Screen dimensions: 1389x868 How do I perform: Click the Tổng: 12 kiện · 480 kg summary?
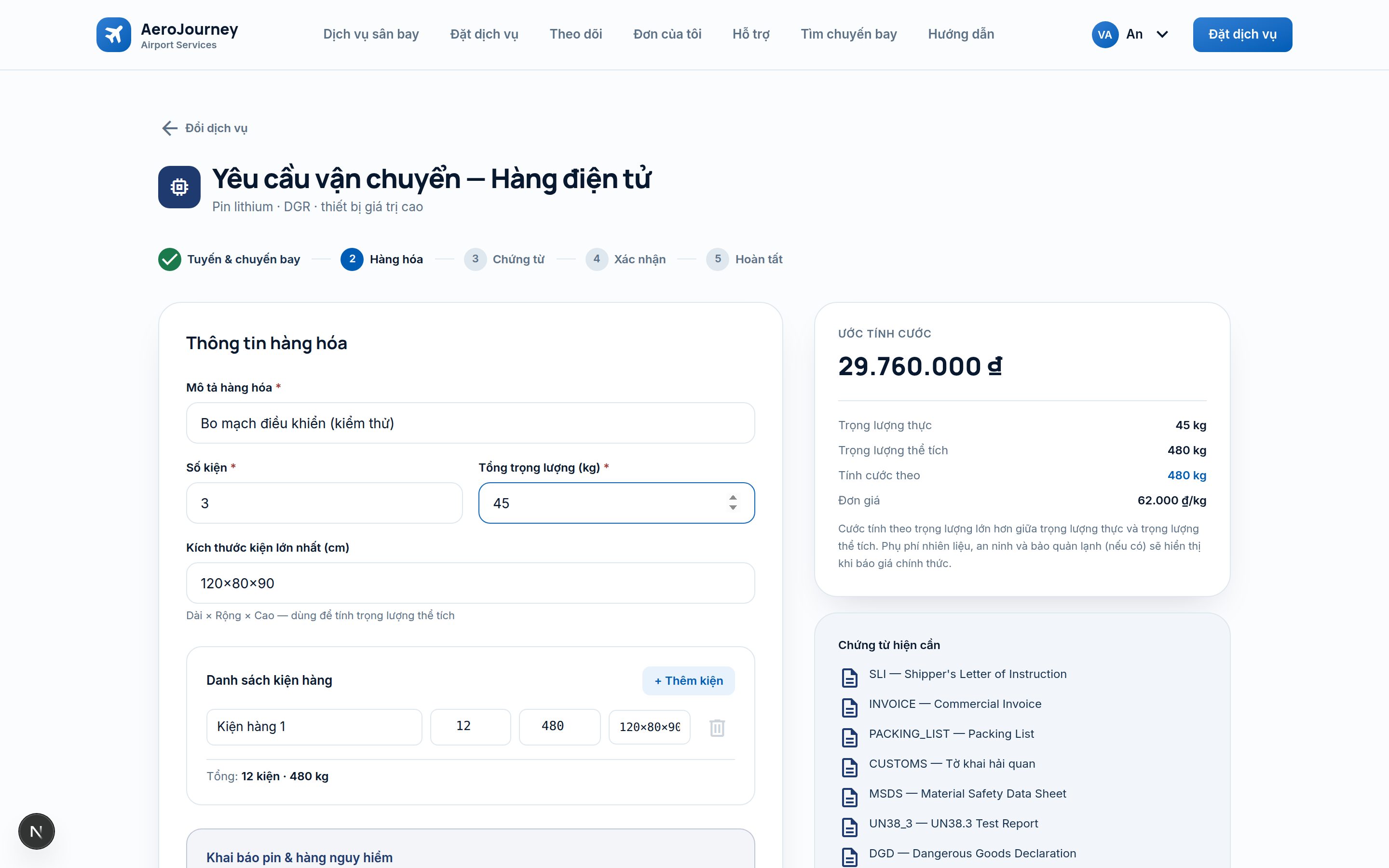(268, 776)
